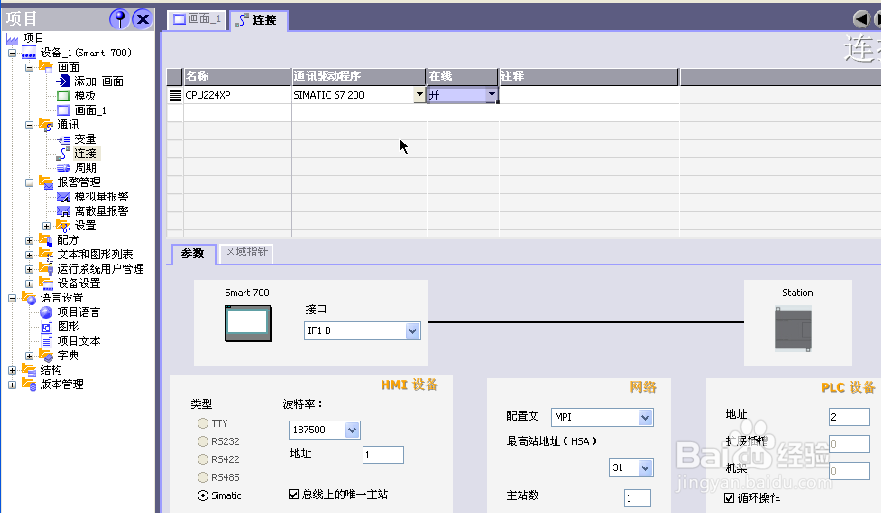
Task: Click the 版本管理 folder icon
Action: [x=29, y=384]
